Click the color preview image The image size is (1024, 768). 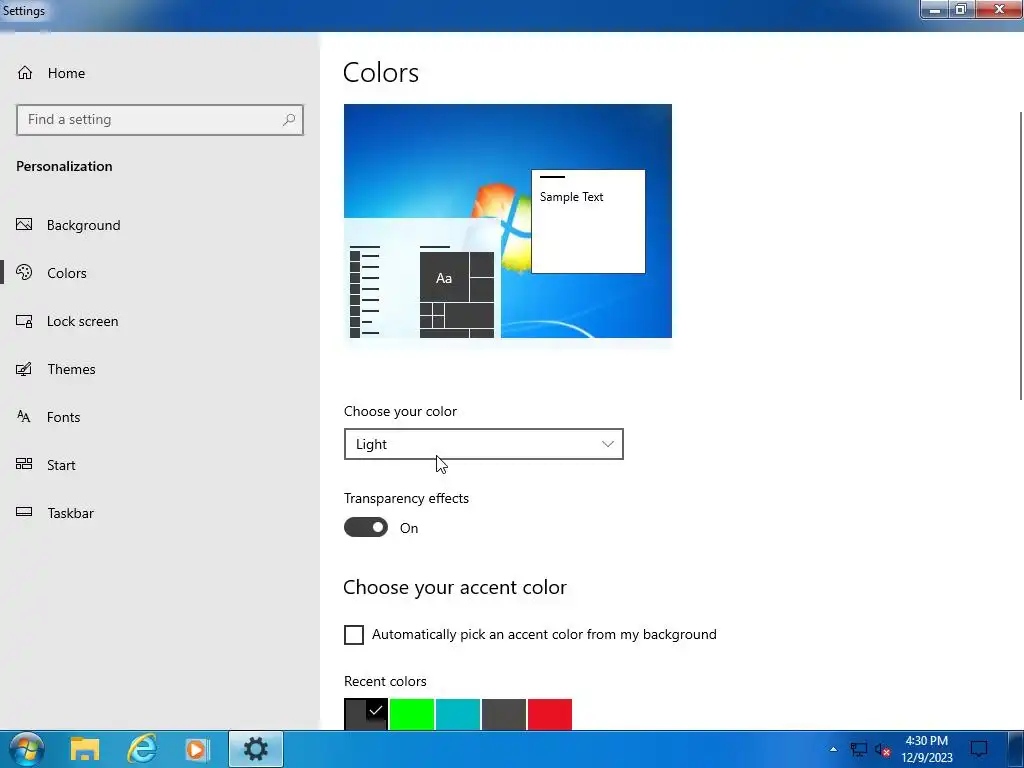tap(507, 221)
